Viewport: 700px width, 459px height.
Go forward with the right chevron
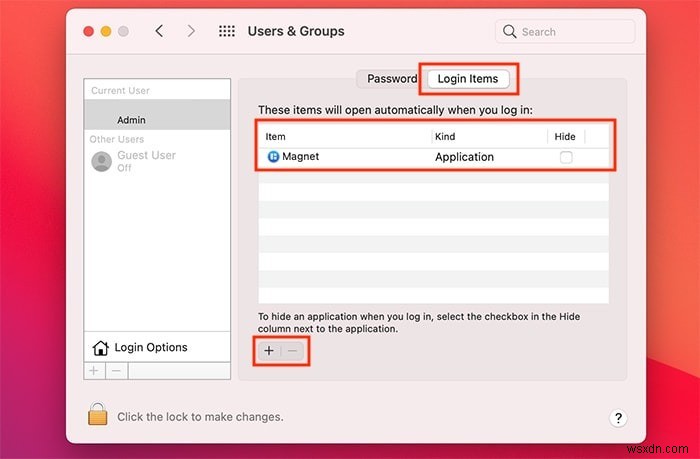tap(191, 31)
